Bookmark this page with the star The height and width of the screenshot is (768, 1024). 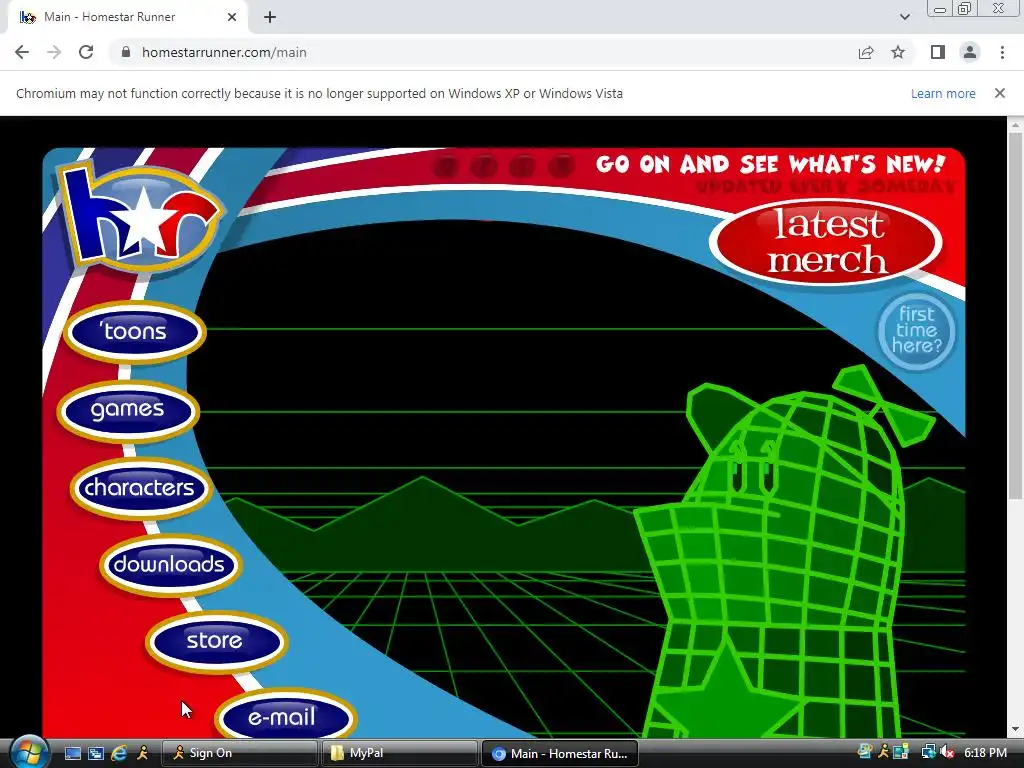click(x=898, y=52)
